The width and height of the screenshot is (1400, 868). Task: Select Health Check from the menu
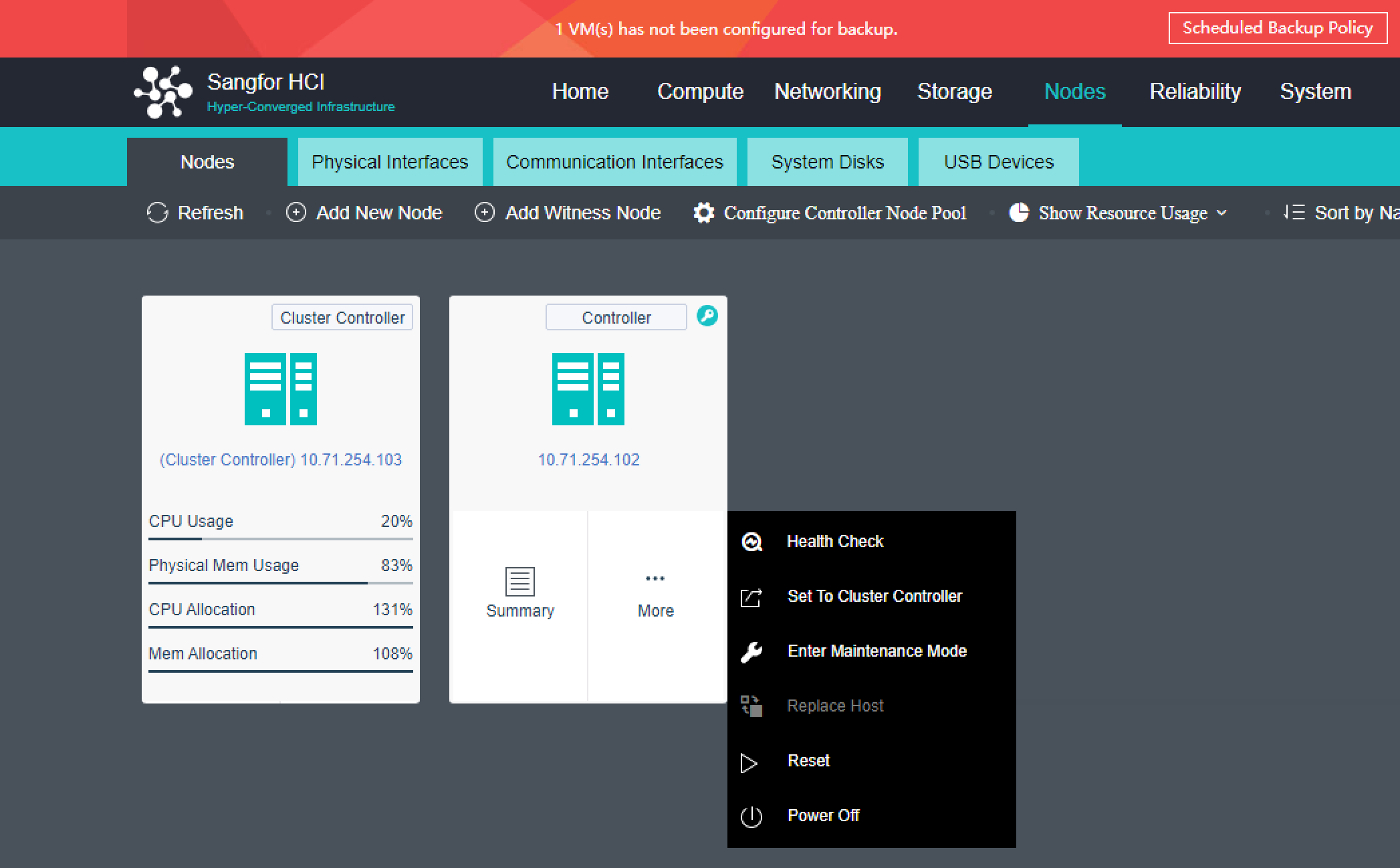click(872, 542)
